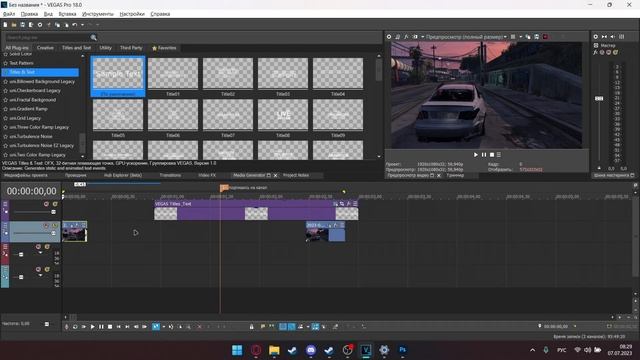This screenshot has height=360, width=640.
Task: Open the Файл menu
Action: [9, 14]
